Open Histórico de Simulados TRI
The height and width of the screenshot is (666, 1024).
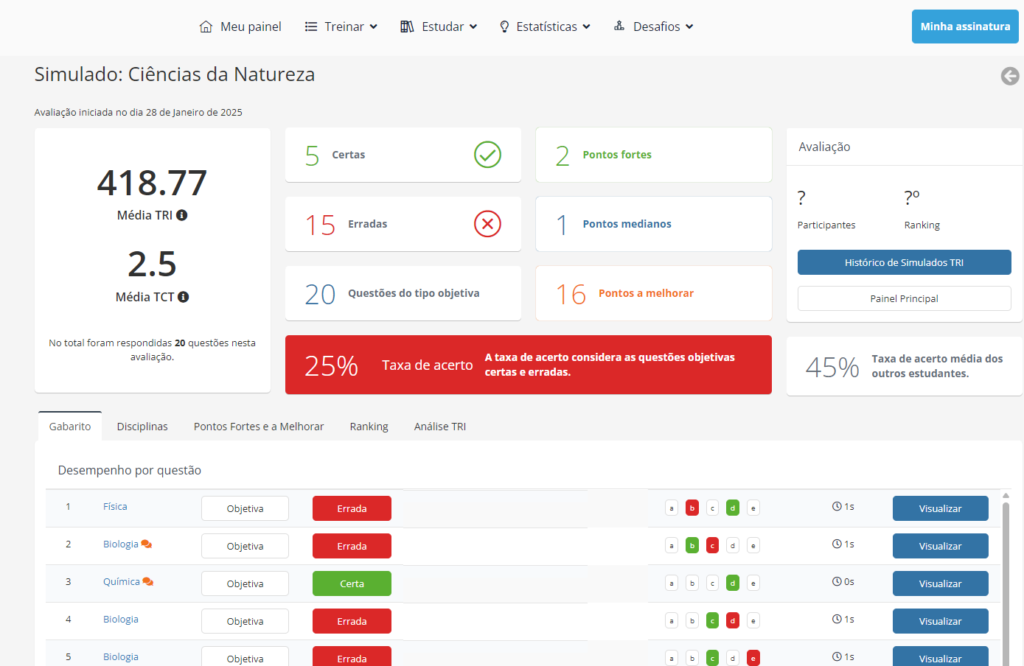[904, 262]
